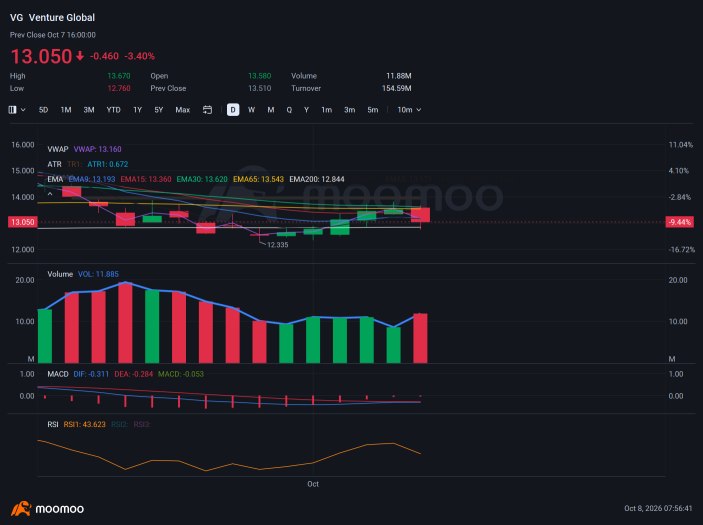Screen dimensions: 703x525
Task: Click the latest red candlestick
Action: (x=421, y=215)
